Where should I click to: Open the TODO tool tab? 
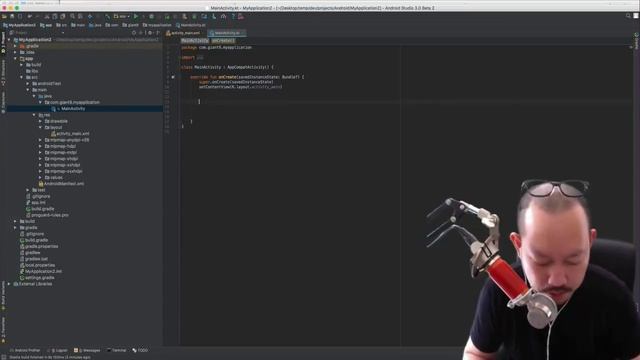(x=140, y=350)
